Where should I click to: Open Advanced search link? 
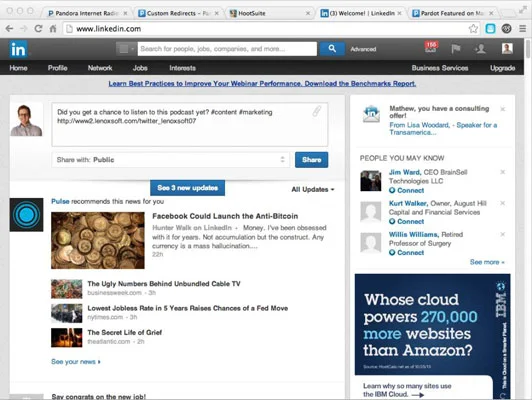pos(363,49)
